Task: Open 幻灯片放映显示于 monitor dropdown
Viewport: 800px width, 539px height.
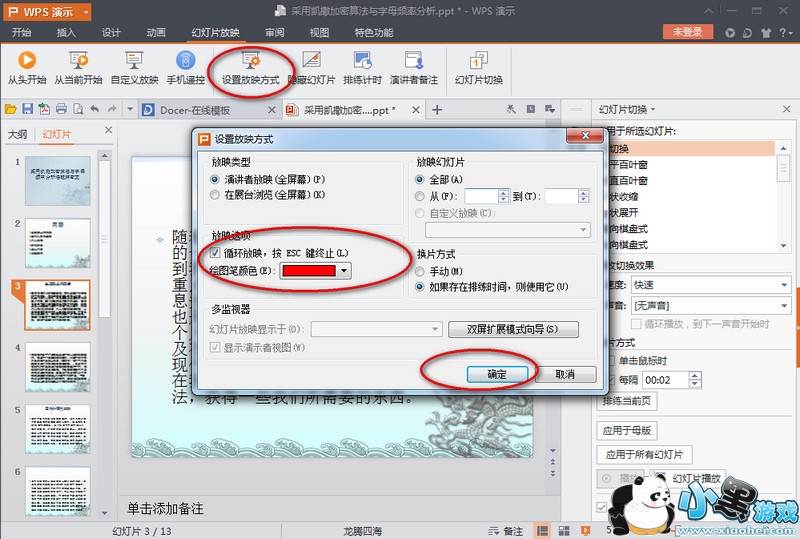Action: coord(377,329)
